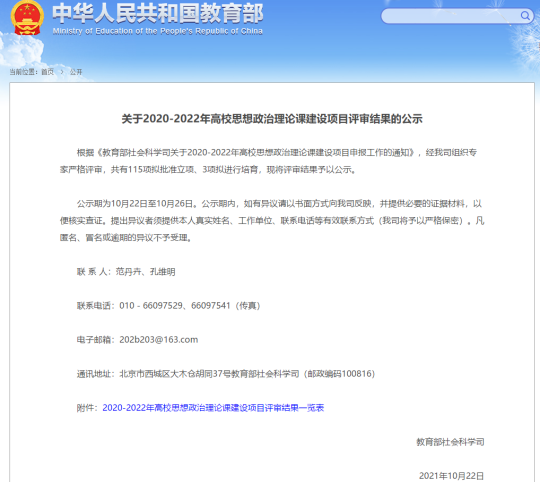Click the contact names 范丹卉、孔维明

click(146, 272)
